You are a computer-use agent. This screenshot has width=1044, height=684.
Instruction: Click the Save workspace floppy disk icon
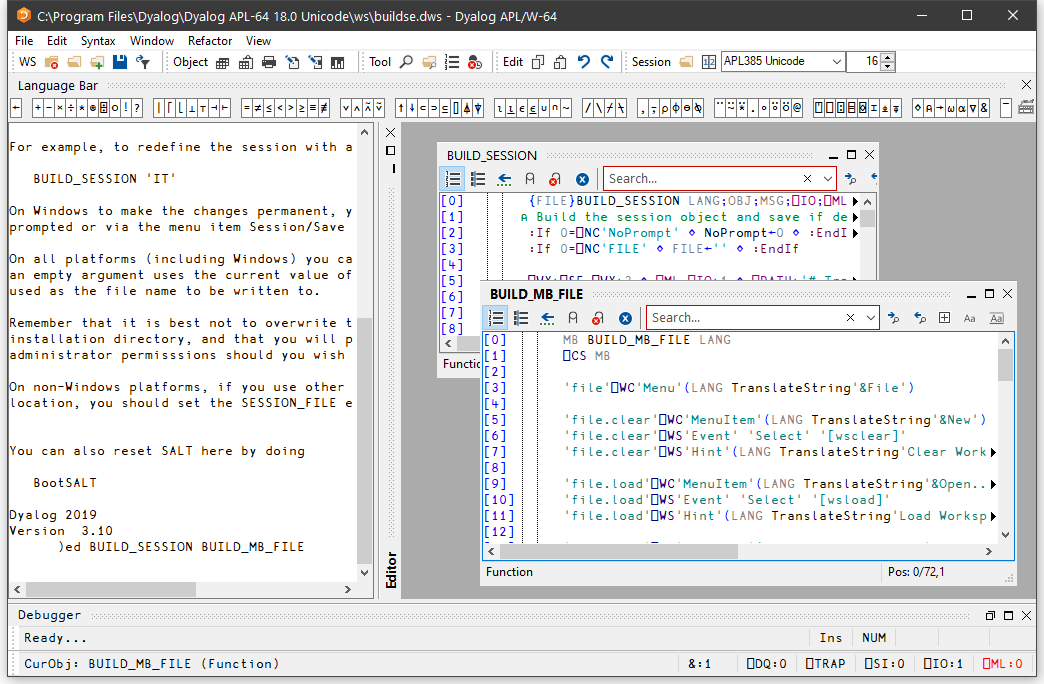coord(120,62)
